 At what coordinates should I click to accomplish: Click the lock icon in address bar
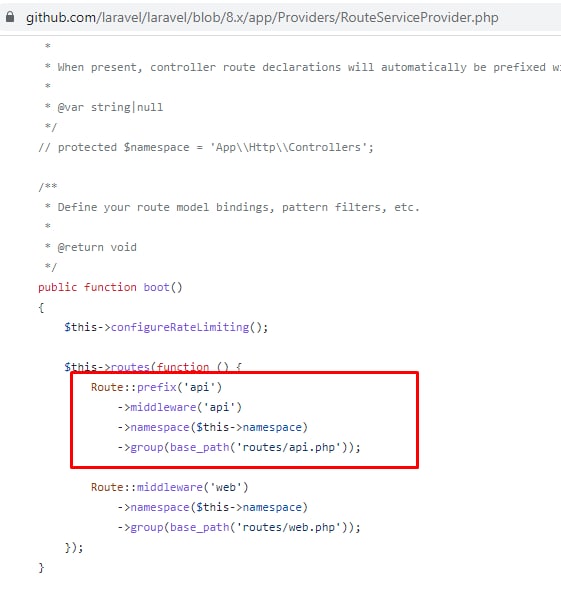pyautogui.click(x=10, y=17)
